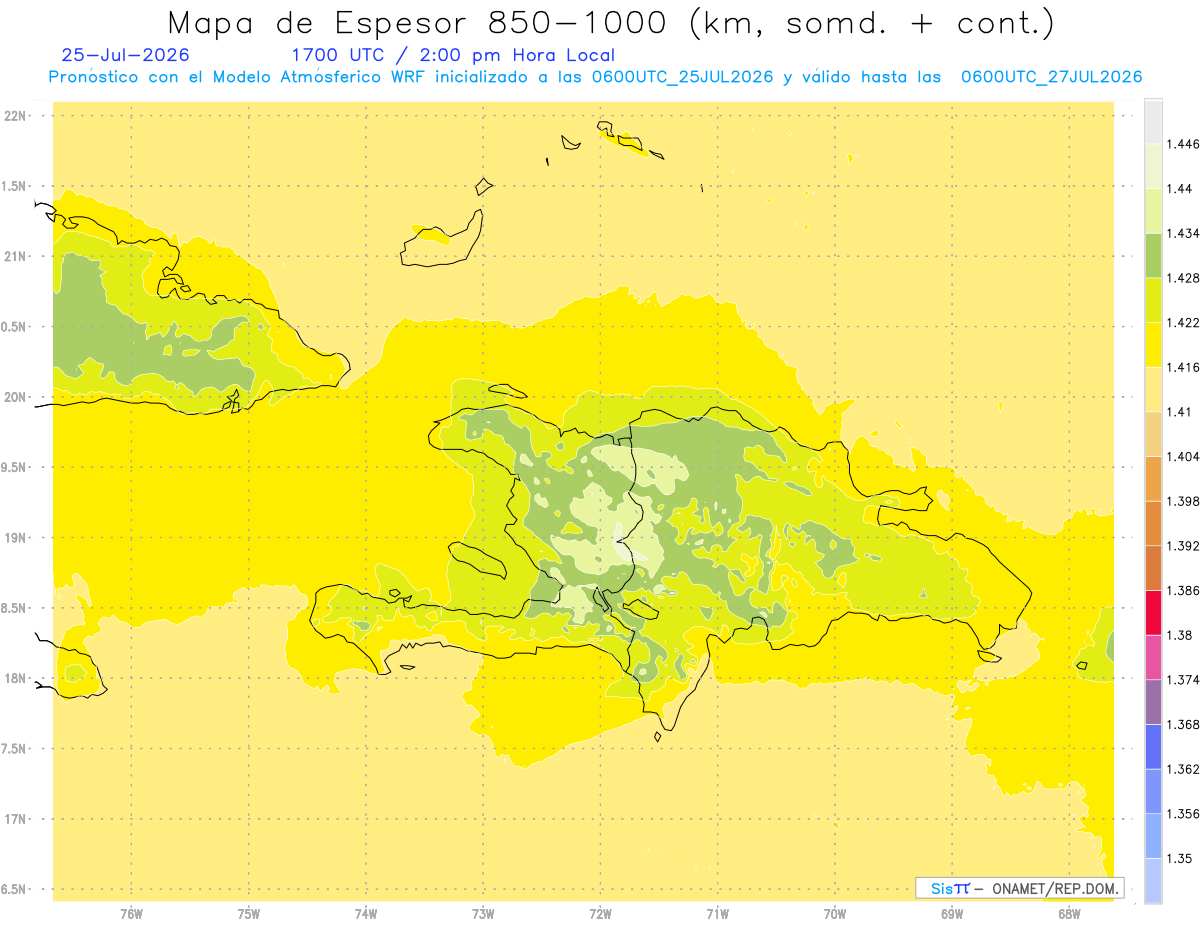
Task: Click the legend value 1.374
Action: tap(1185, 680)
